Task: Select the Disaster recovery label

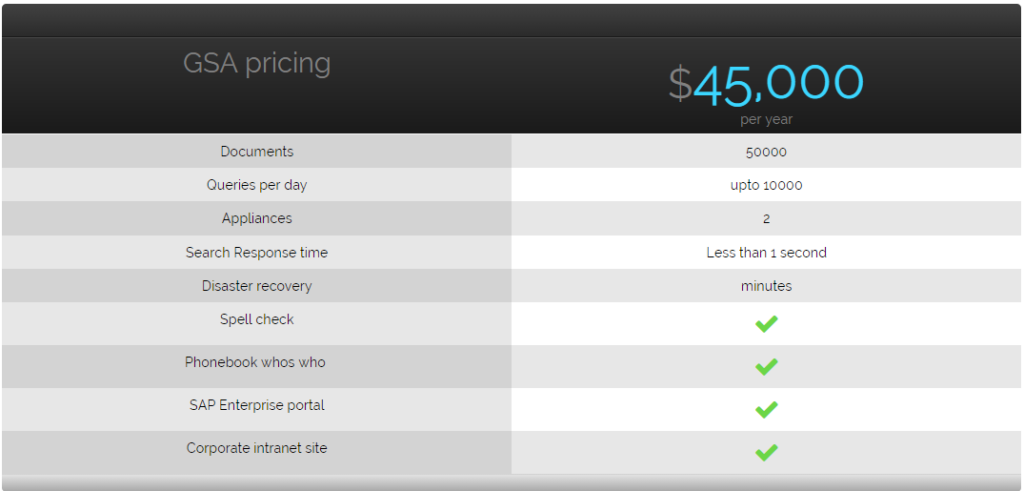Action: pyautogui.click(x=257, y=286)
